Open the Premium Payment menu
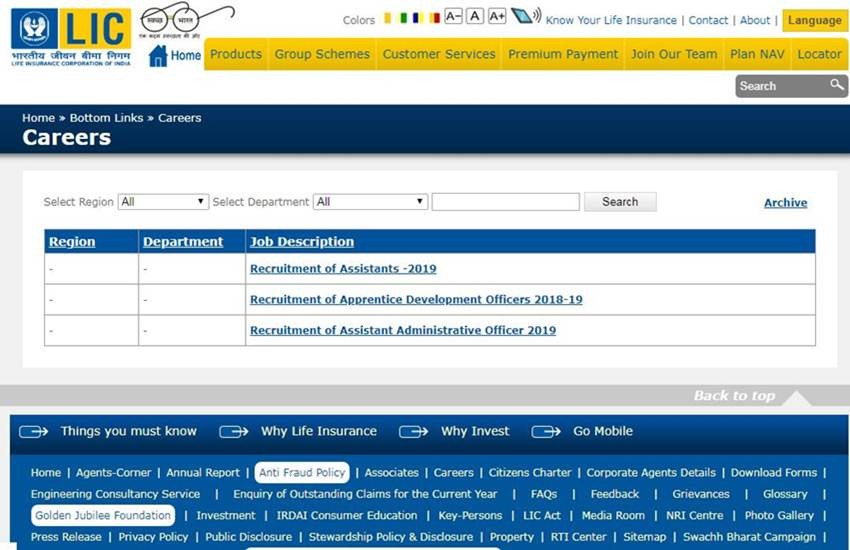This screenshot has height=550, width=850. click(x=563, y=54)
